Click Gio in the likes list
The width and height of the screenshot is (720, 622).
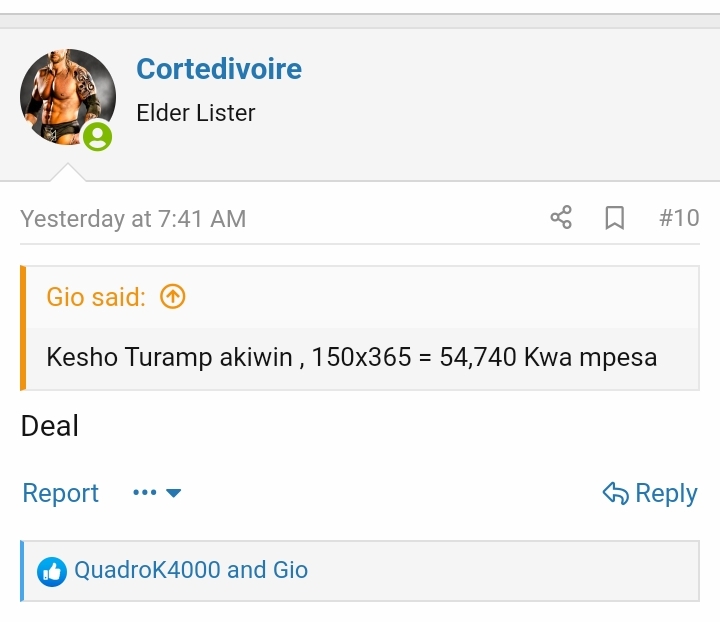[x=290, y=570]
